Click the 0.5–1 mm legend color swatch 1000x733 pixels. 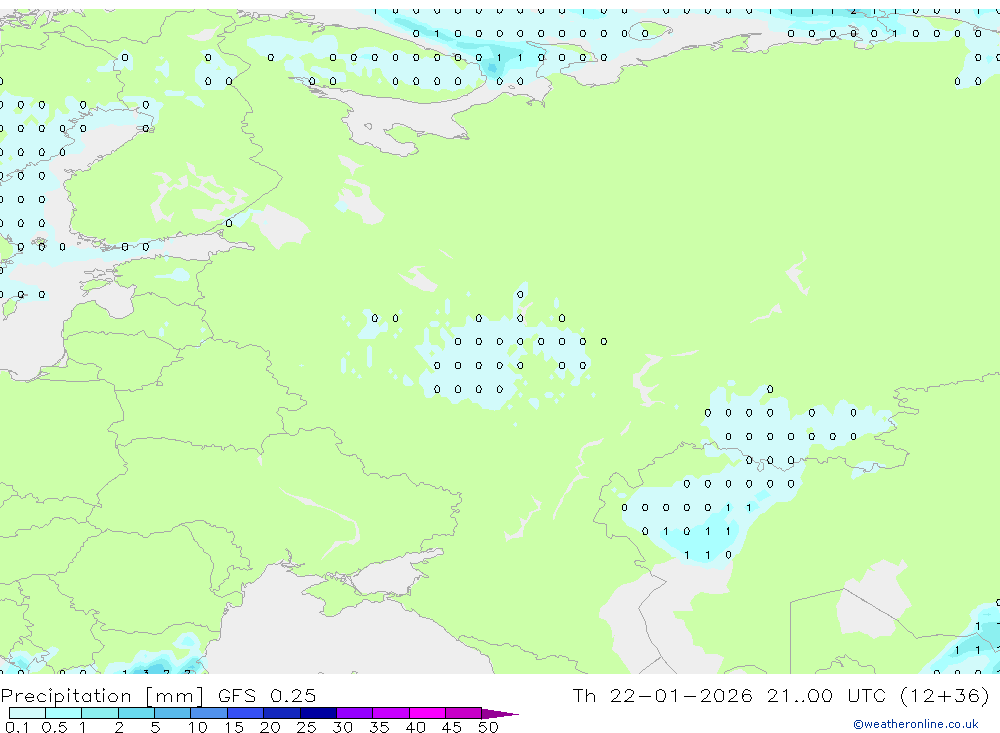64,713
